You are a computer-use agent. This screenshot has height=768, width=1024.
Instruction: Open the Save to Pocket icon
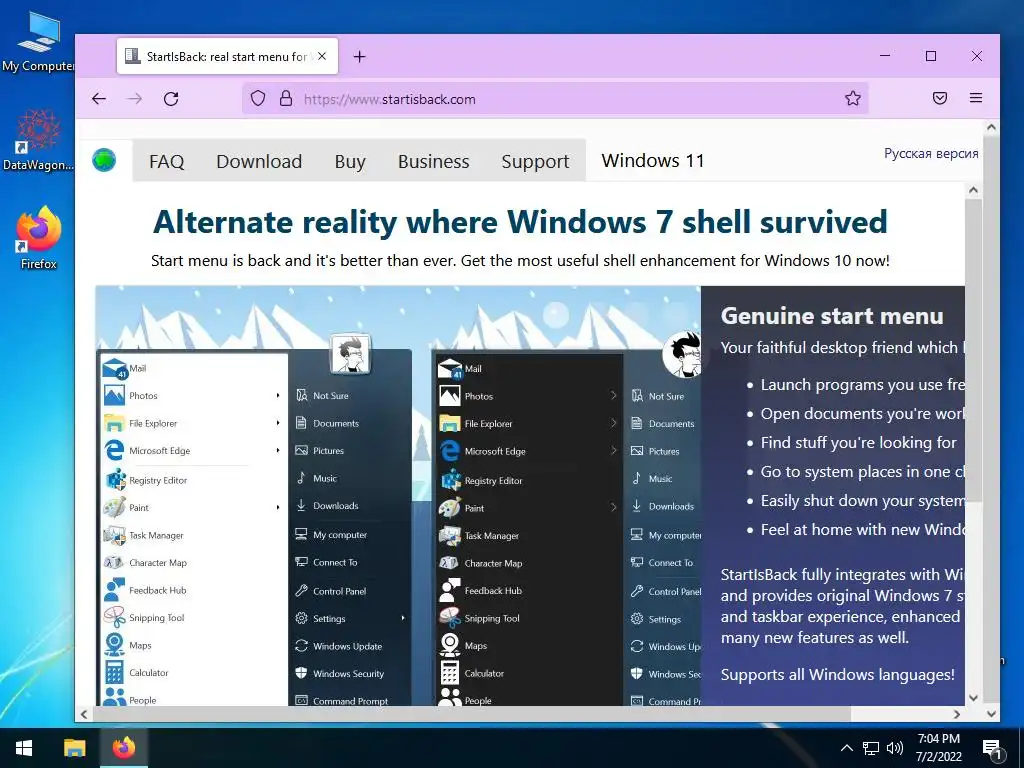[x=940, y=99]
